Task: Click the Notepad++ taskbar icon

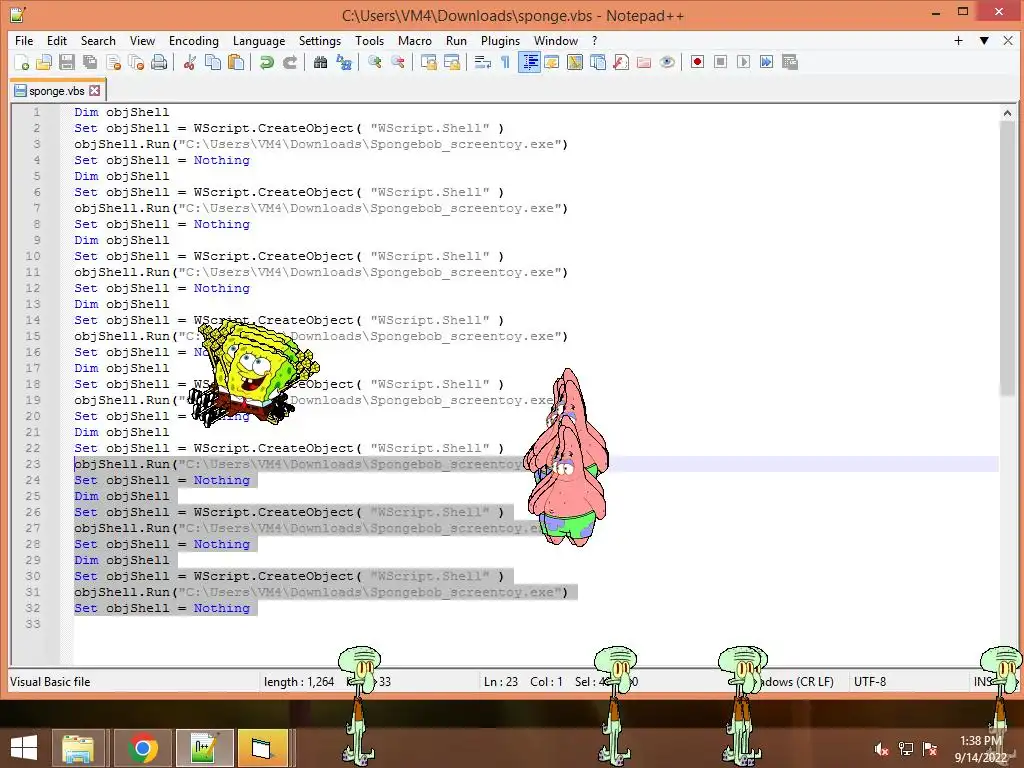Action: coord(204,748)
